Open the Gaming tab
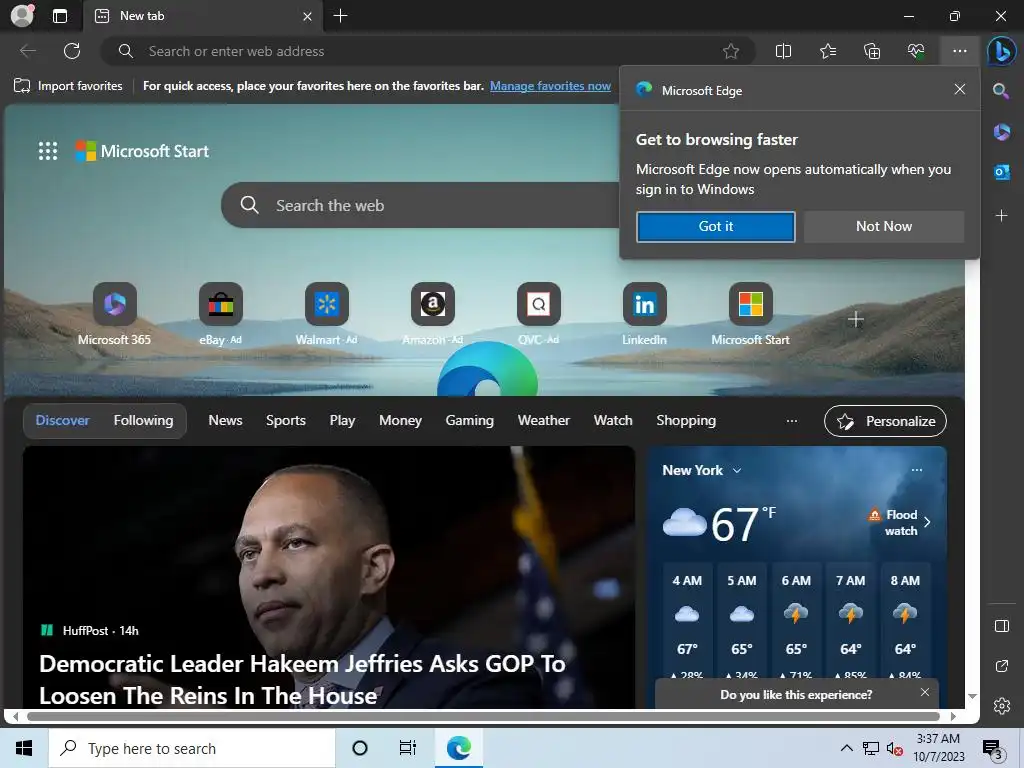This screenshot has height=768, width=1024. (x=470, y=421)
